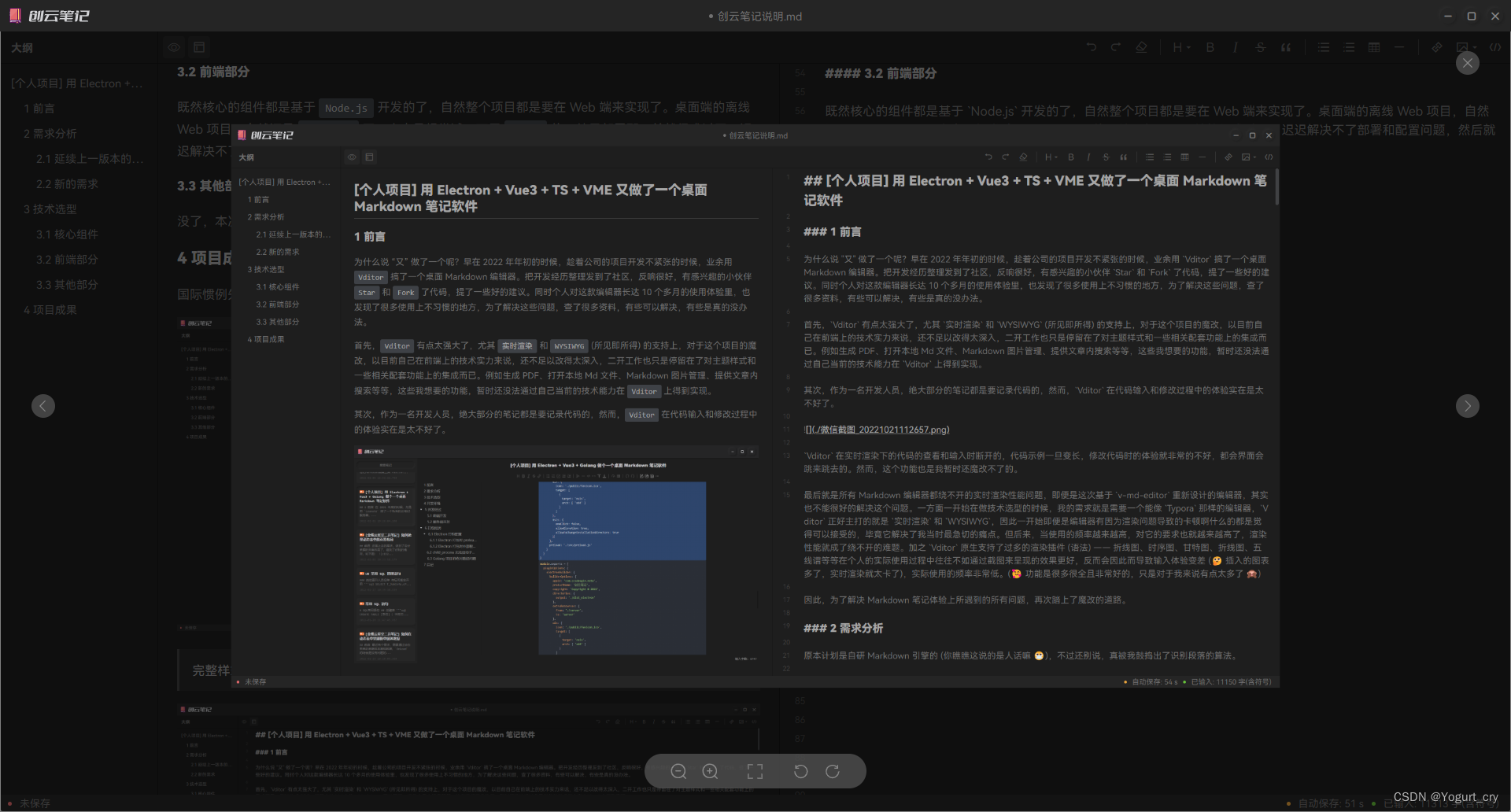1511x812 pixels.
Task: Open the heading level dropdown
Action: (1179, 47)
